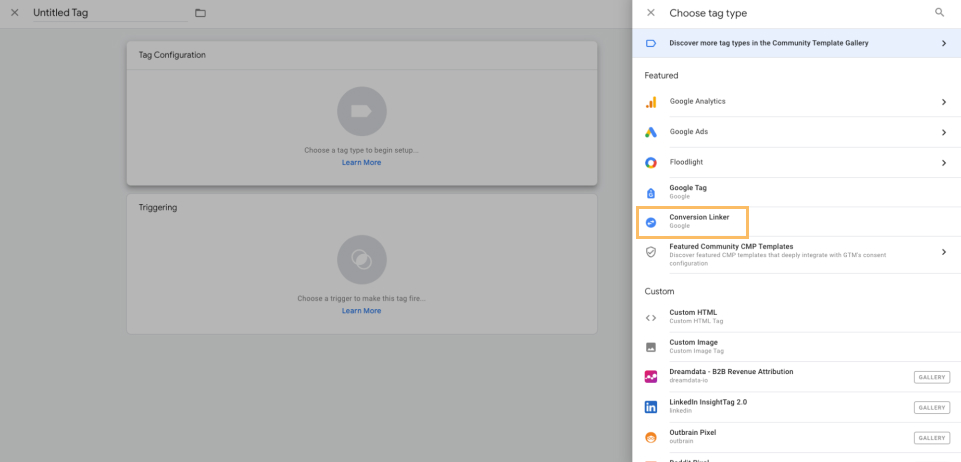Click the Conversion Linker icon
961x462 pixels.
click(x=651, y=222)
